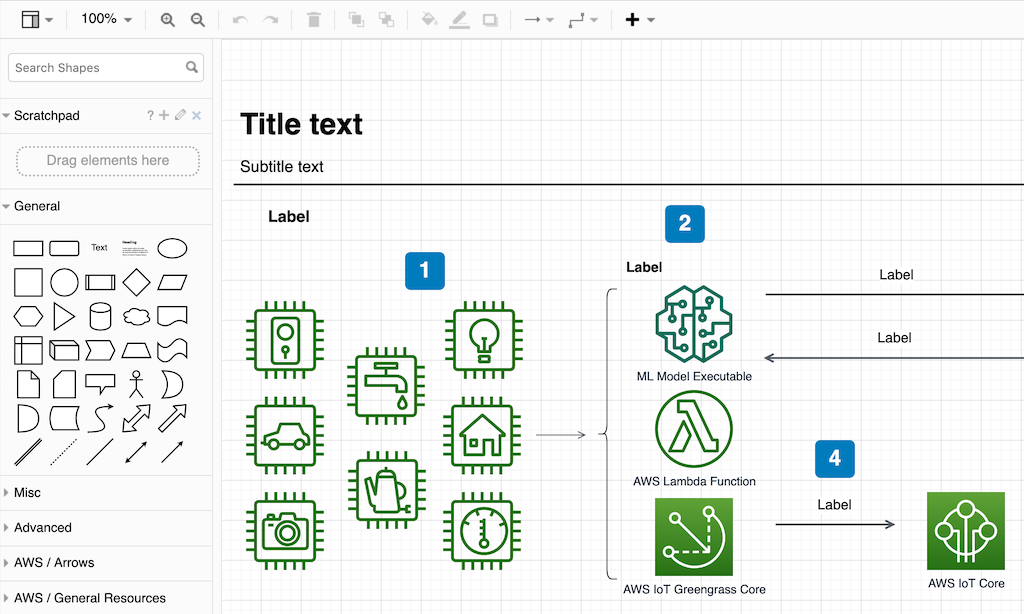Select the cube shape in General
The height and width of the screenshot is (614, 1024).
pyautogui.click(x=65, y=351)
